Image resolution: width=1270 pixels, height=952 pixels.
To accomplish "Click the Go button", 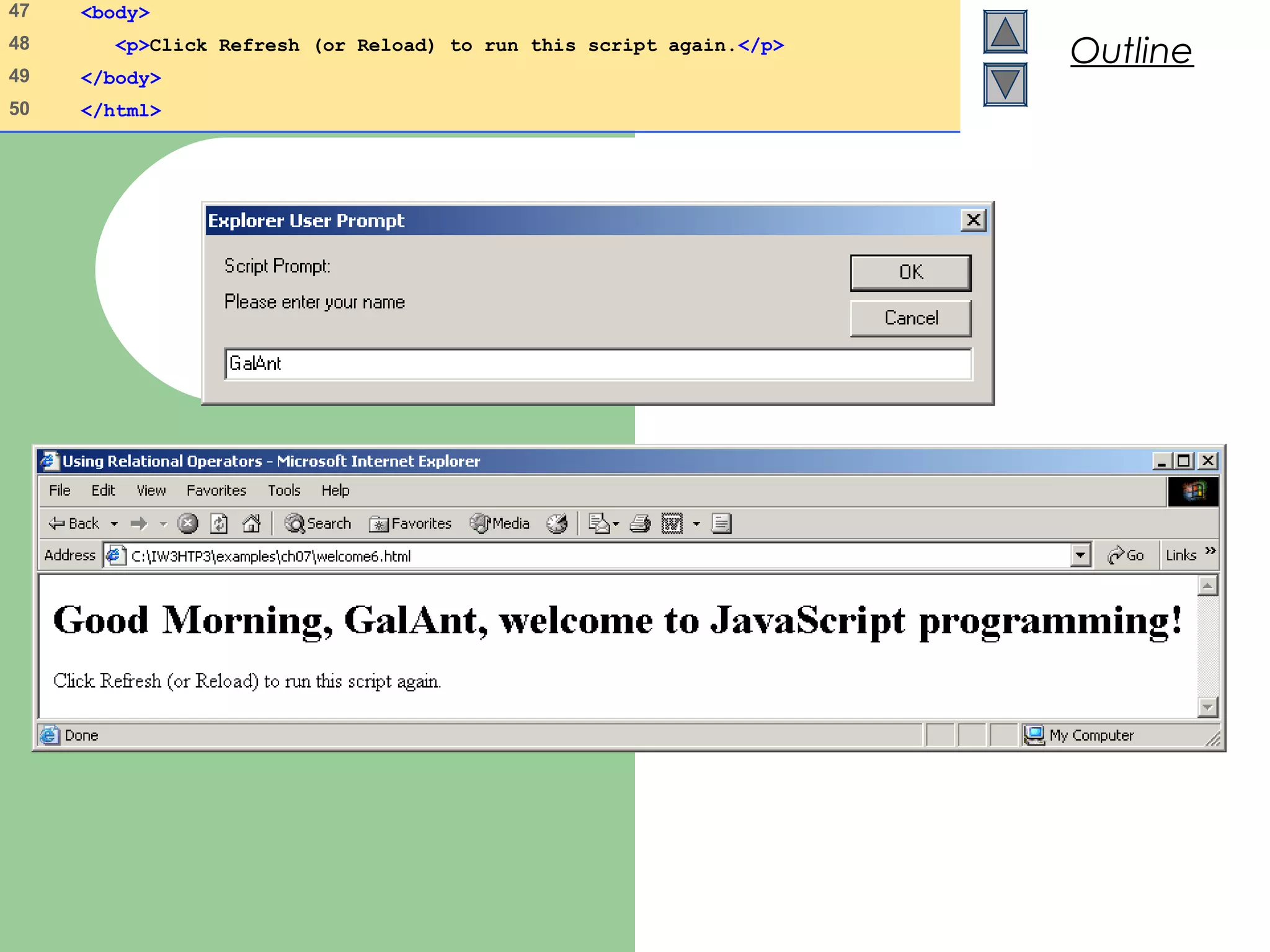I will [1126, 555].
